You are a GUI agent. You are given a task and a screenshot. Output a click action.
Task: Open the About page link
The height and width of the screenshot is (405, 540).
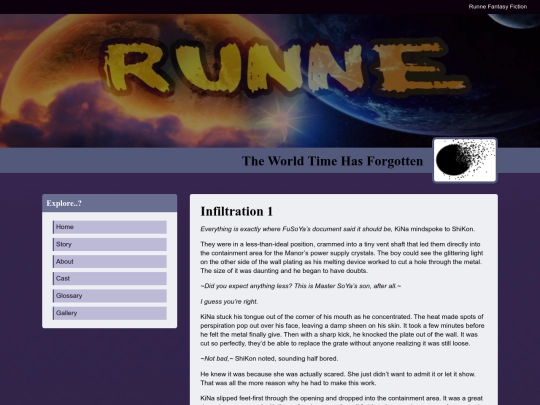(x=110, y=262)
